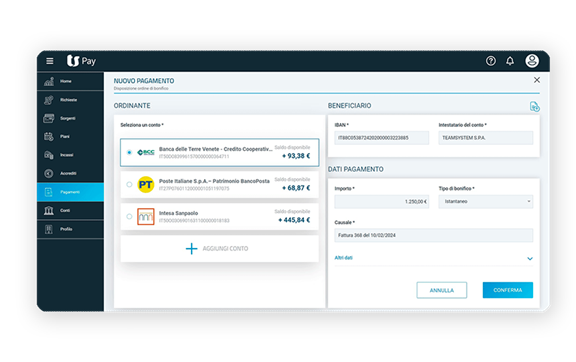Click the Altri dati link text
Screen dimensions: 576x362
343,258
